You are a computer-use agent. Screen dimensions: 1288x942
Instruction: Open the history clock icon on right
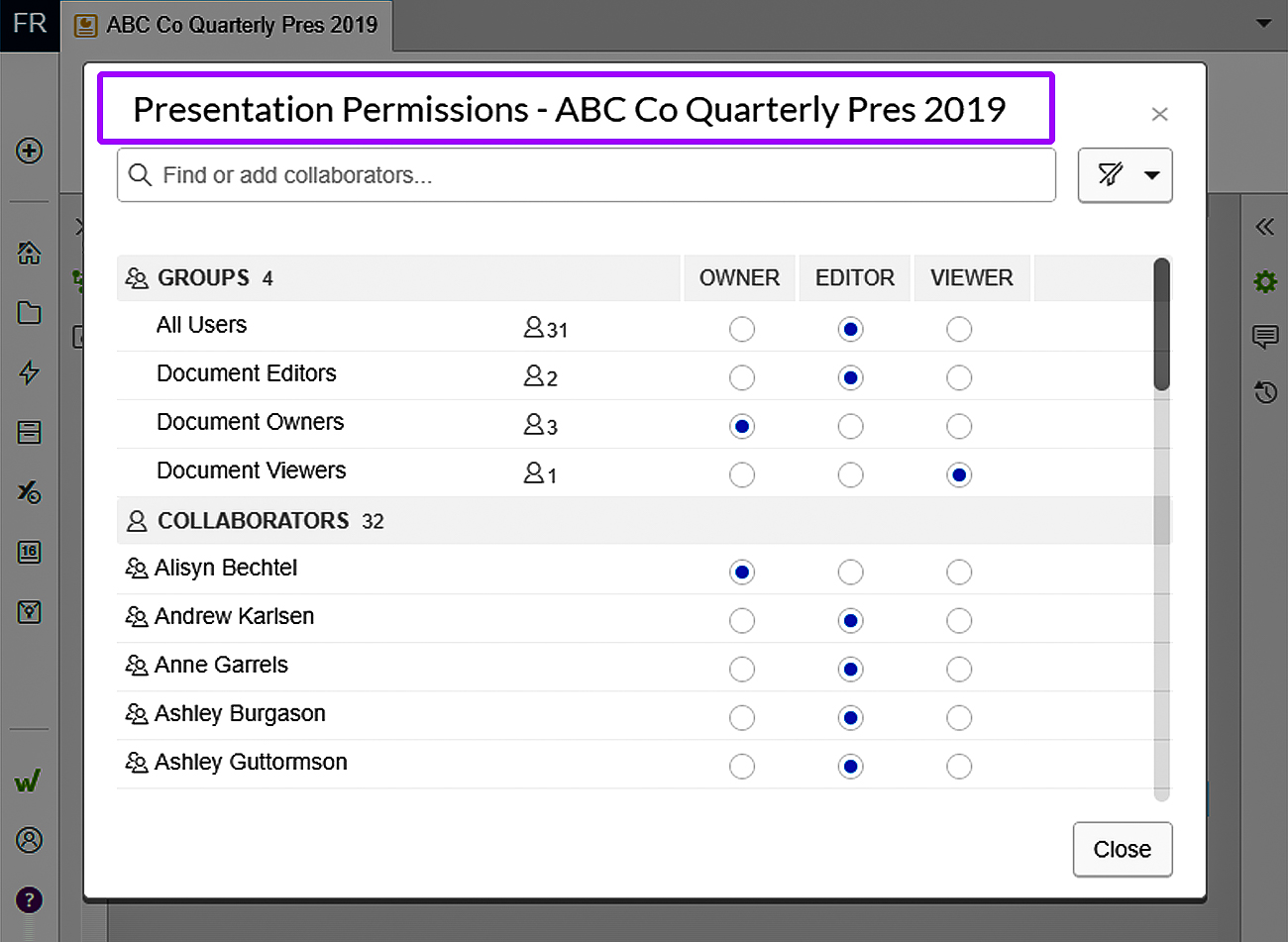[1265, 392]
